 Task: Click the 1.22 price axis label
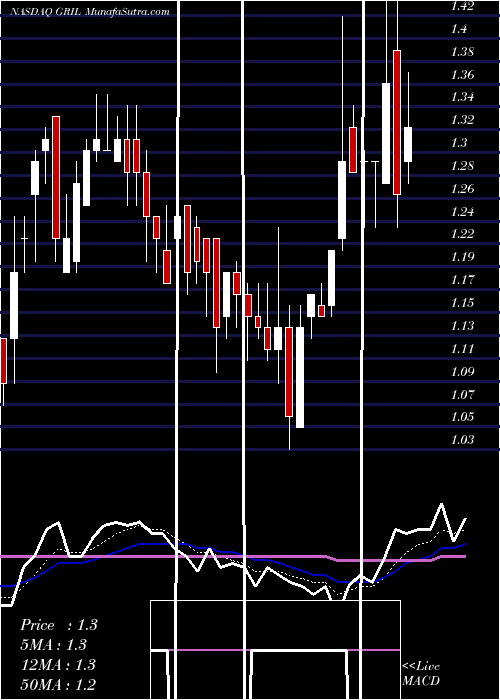click(x=462, y=234)
